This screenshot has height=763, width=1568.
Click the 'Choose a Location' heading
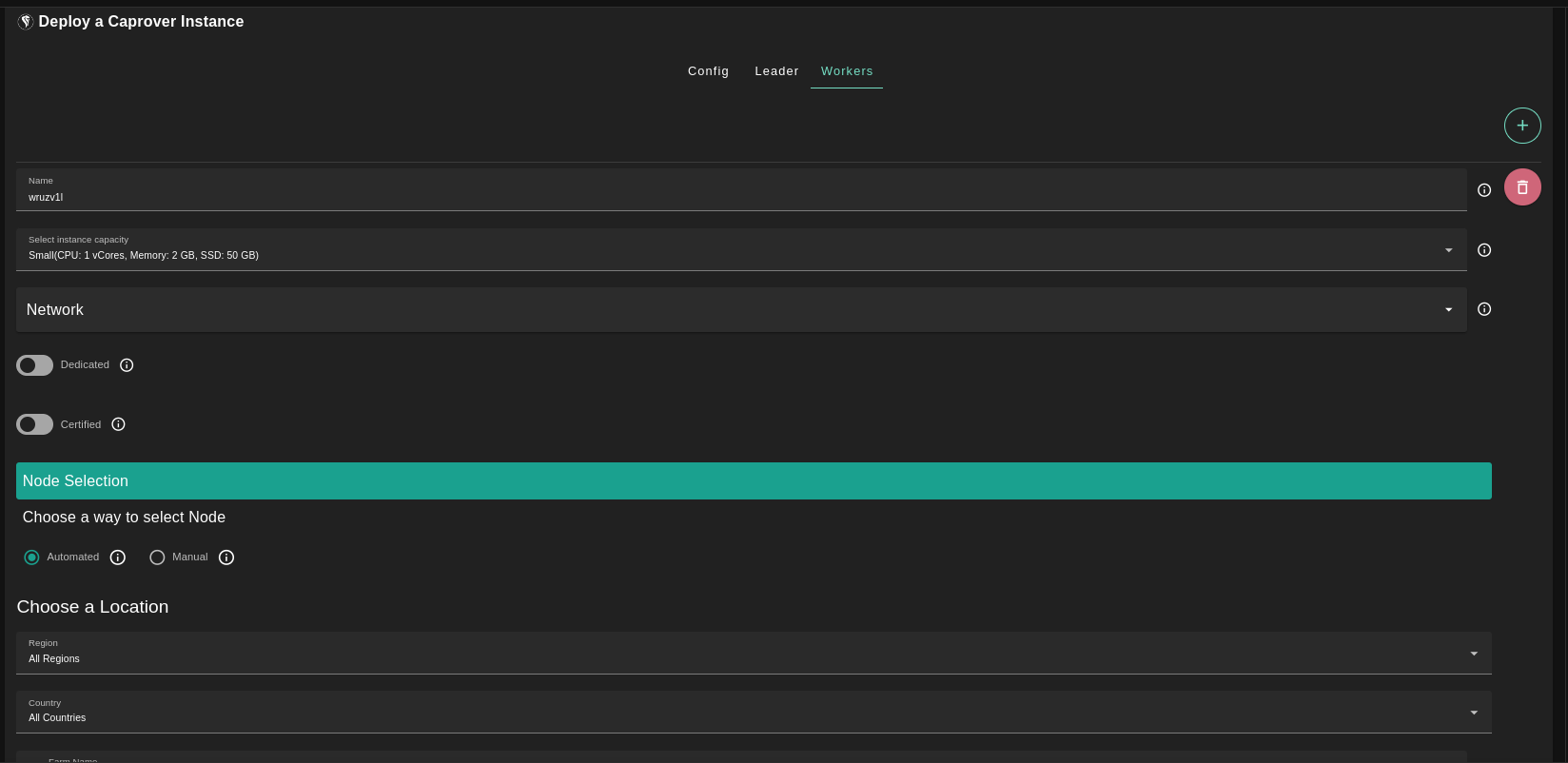point(92,607)
